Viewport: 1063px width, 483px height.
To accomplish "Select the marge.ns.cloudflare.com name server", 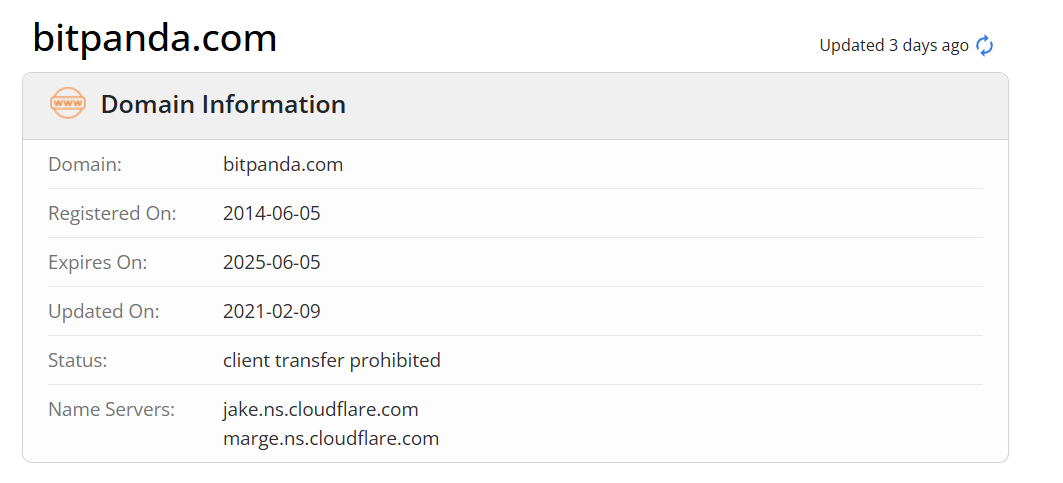I will (331, 438).
